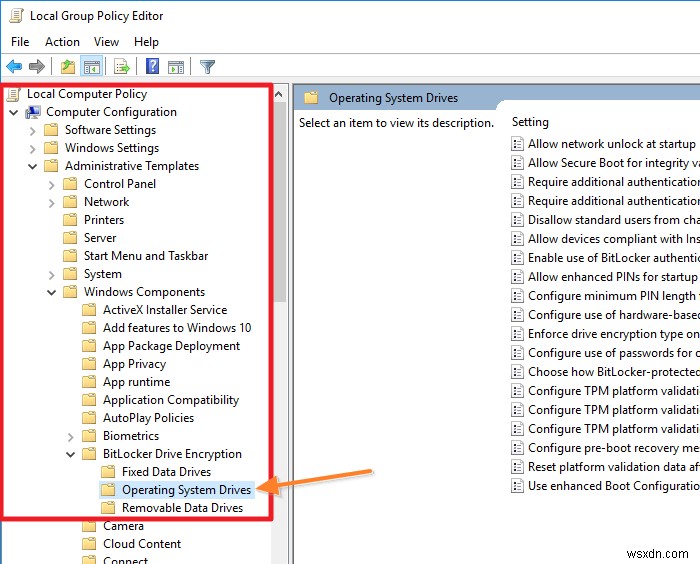Select Choose how BitLocker-protected drives setting
The image size is (700, 564).
pos(613,372)
